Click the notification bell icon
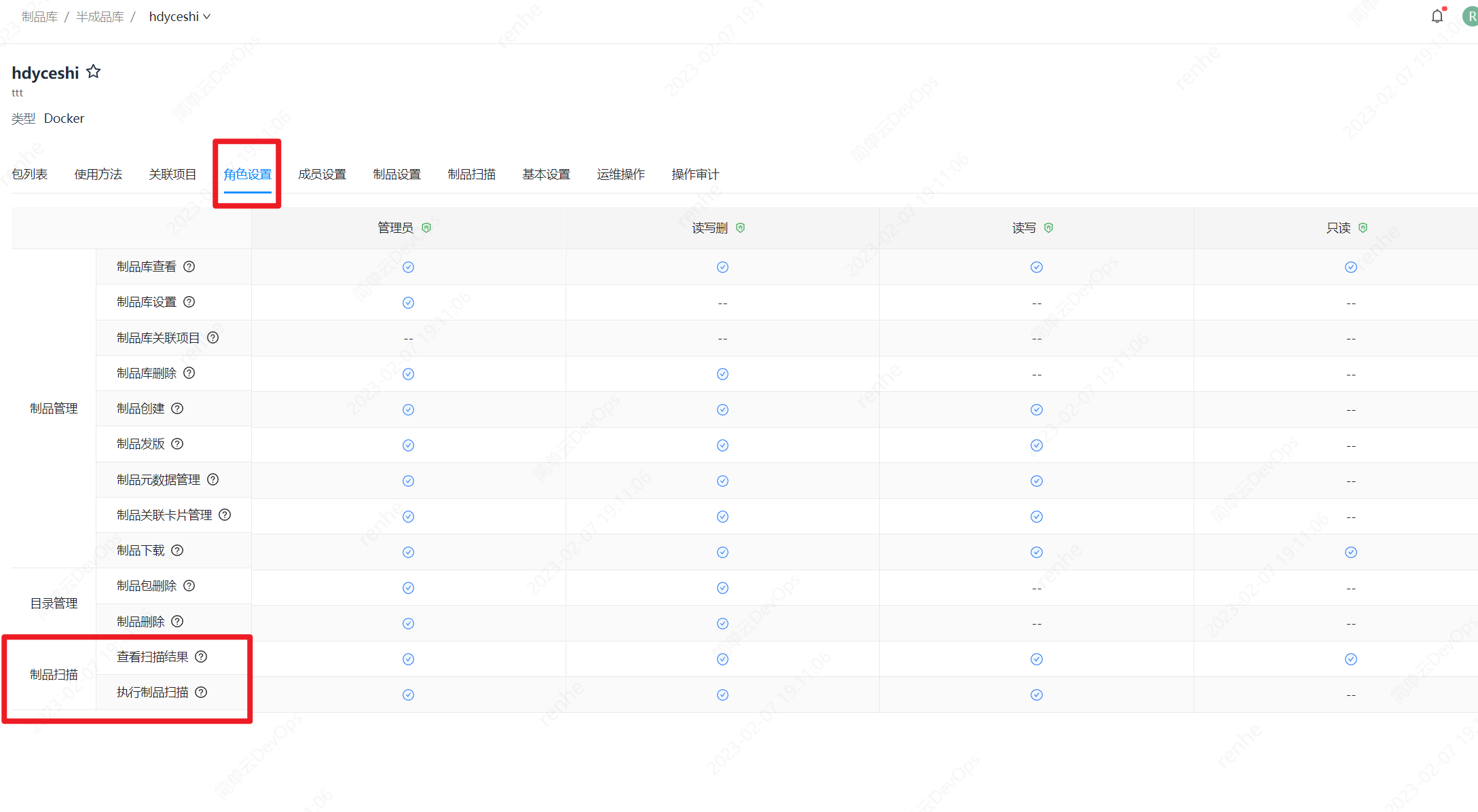 pyautogui.click(x=1437, y=16)
